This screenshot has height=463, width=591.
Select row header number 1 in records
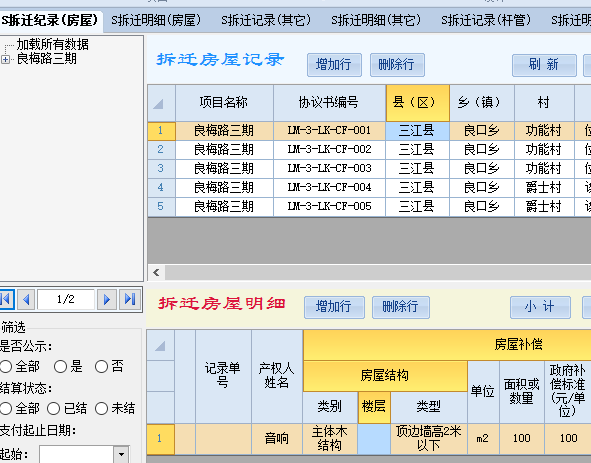pos(161,131)
